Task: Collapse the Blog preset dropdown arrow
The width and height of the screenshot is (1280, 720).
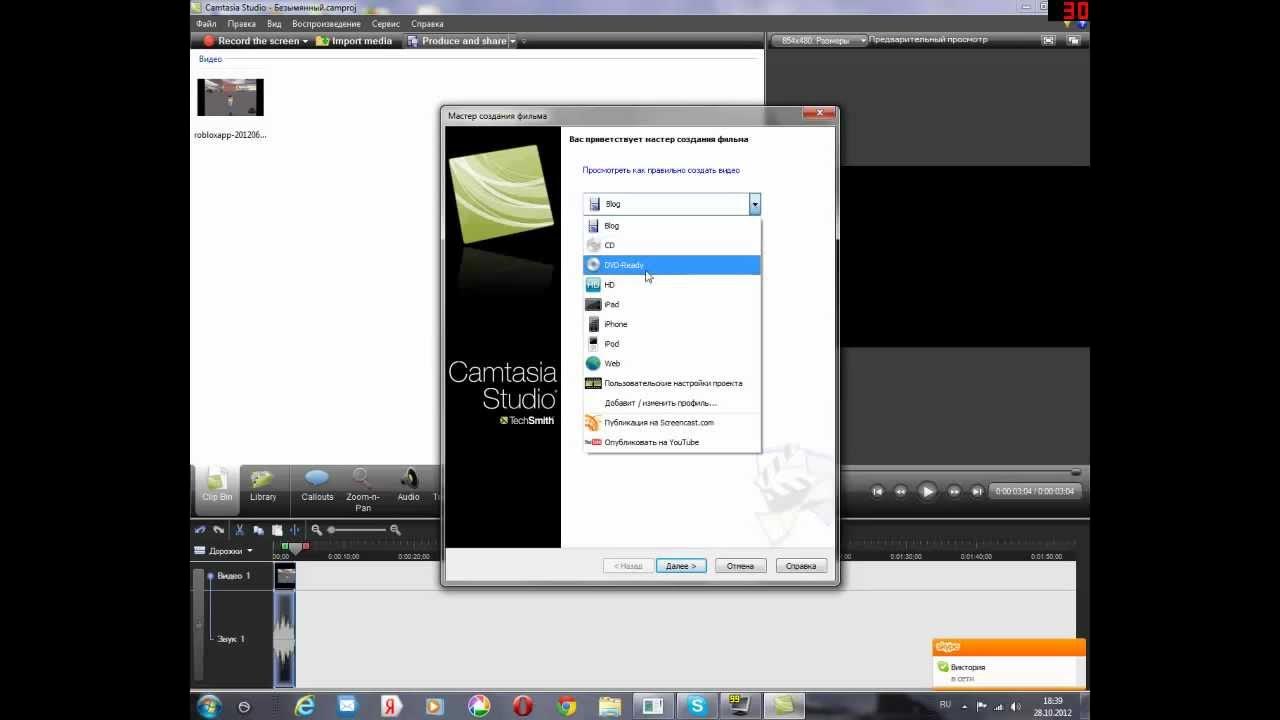Action: (755, 204)
